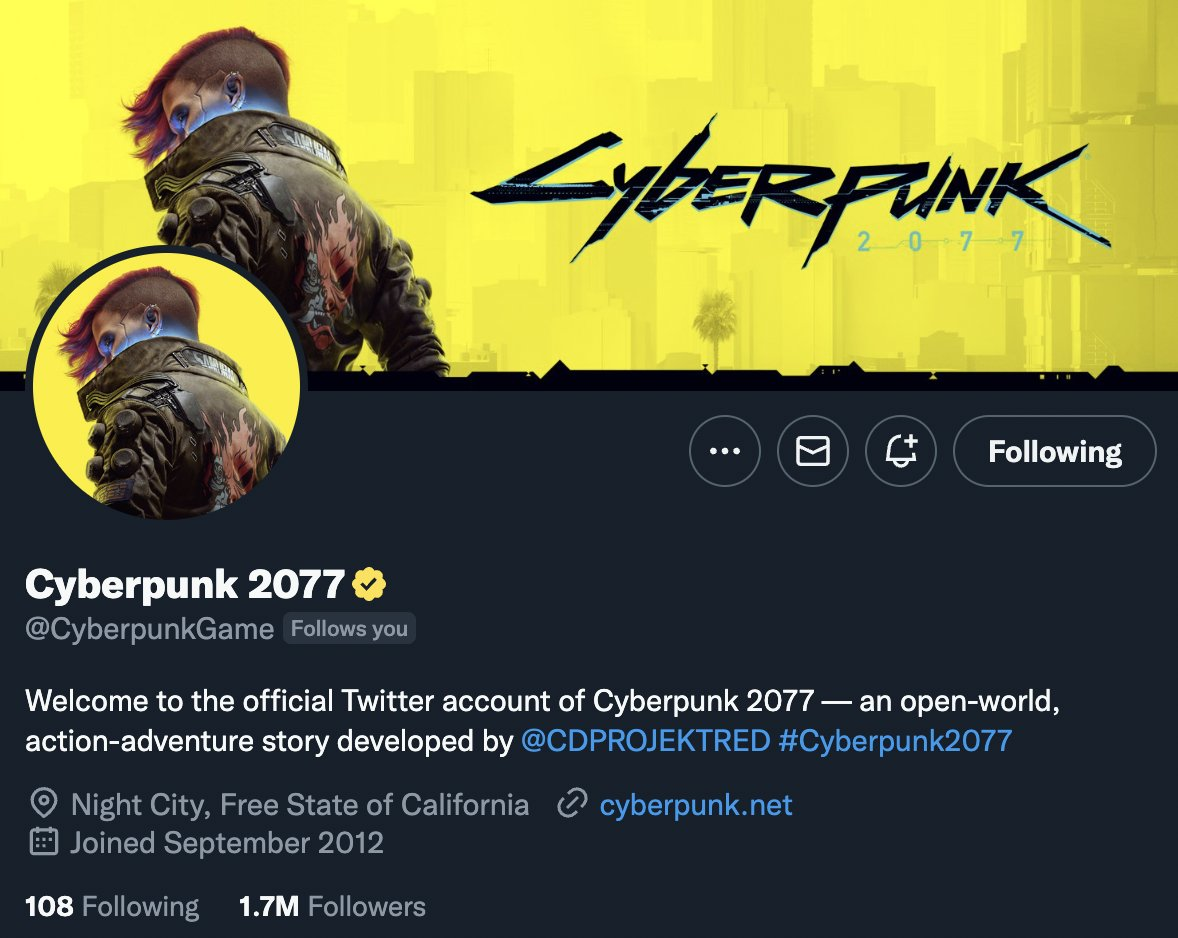Image resolution: width=1178 pixels, height=938 pixels.
Task: Click the @CDPROJEKTRED mention link
Action: (646, 741)
